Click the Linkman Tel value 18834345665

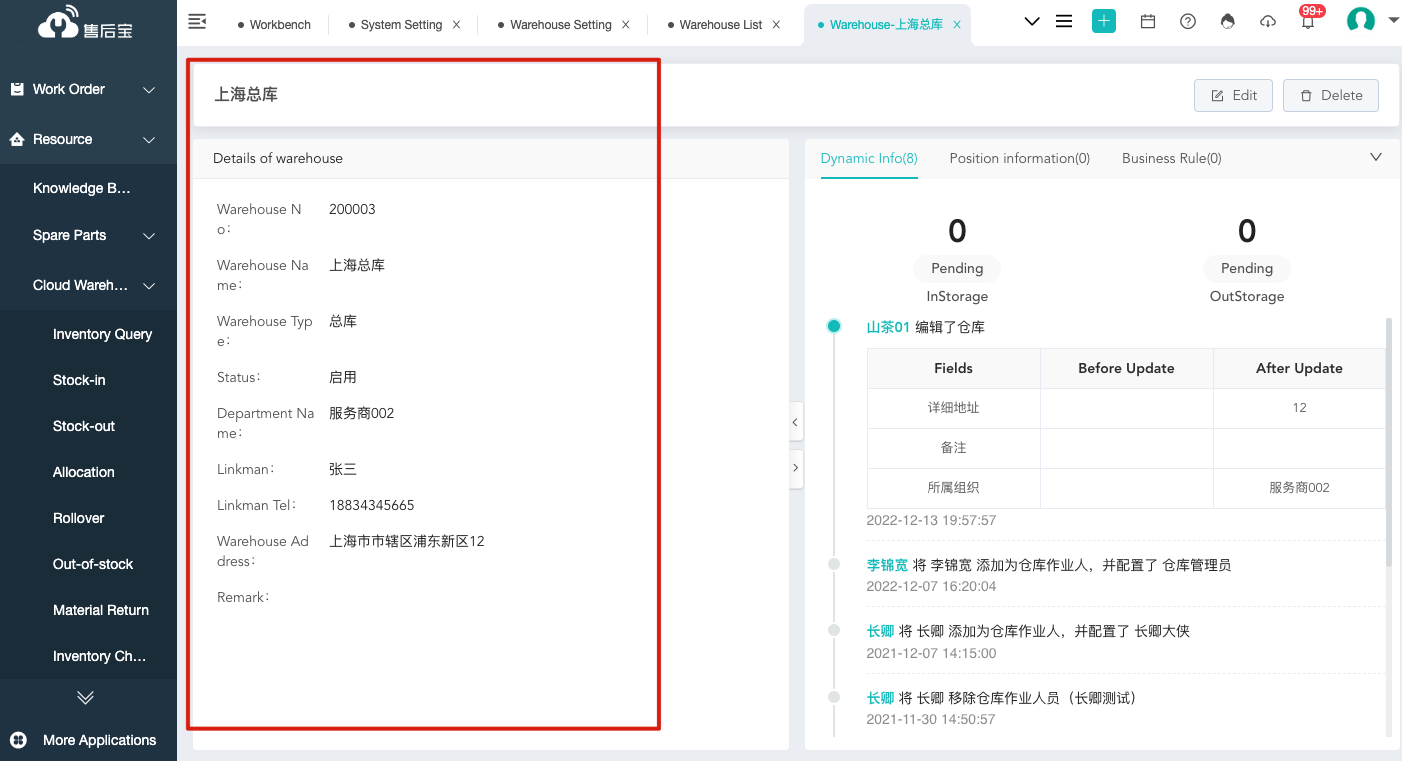372,505
